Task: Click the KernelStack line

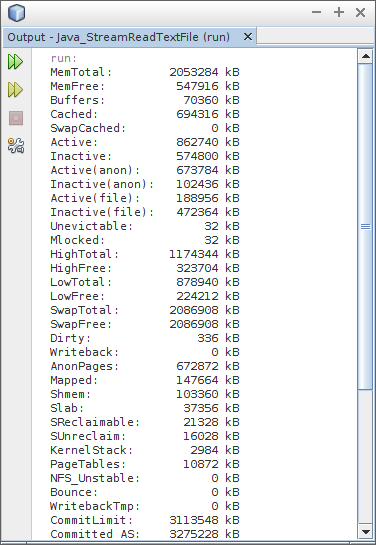Action: pyautogui.click(x=145, y=450)
